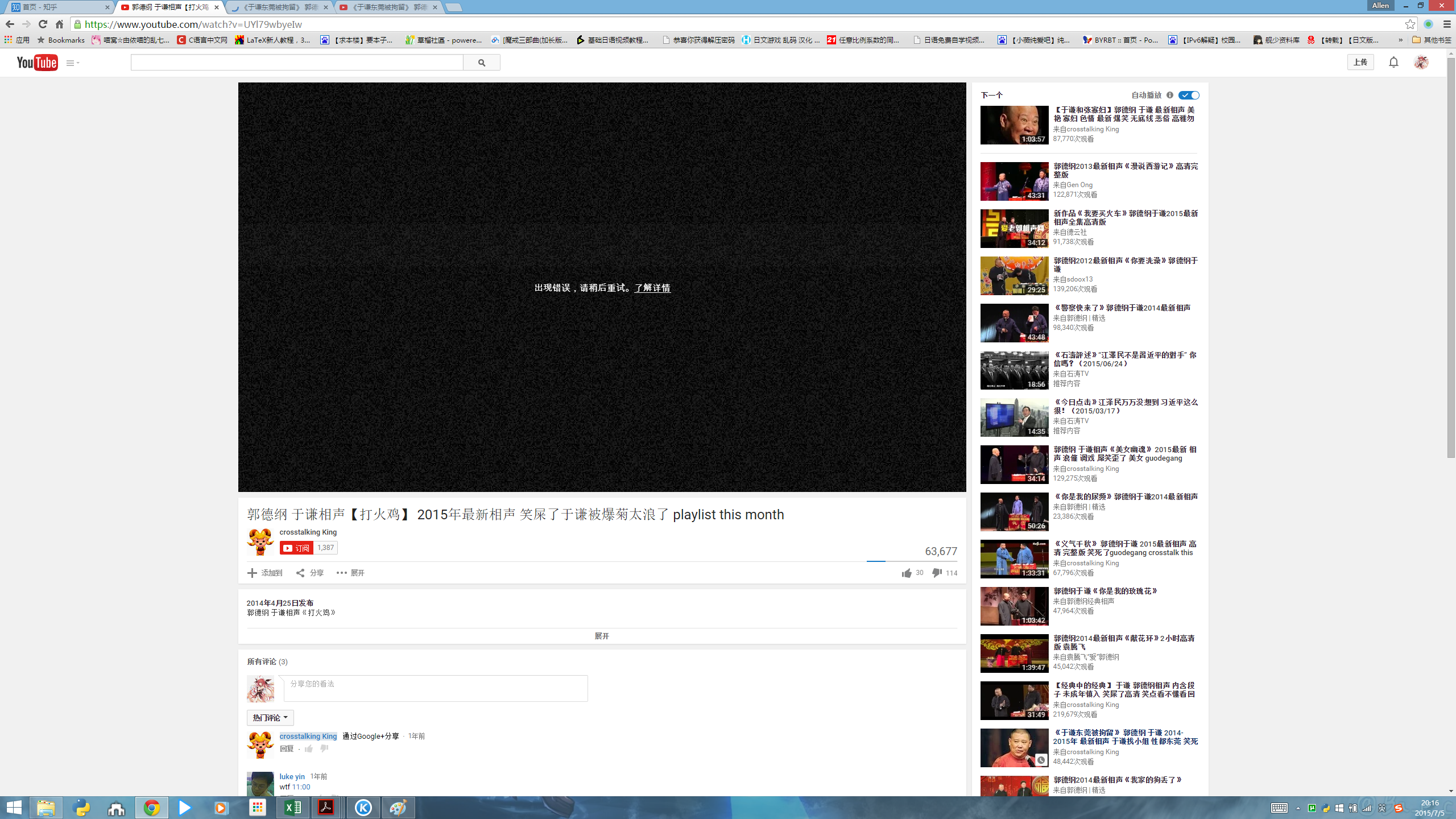This screenshot has width=1456, height=819.
Task: Click the autoplay info icon
Action: [1170, 95]
